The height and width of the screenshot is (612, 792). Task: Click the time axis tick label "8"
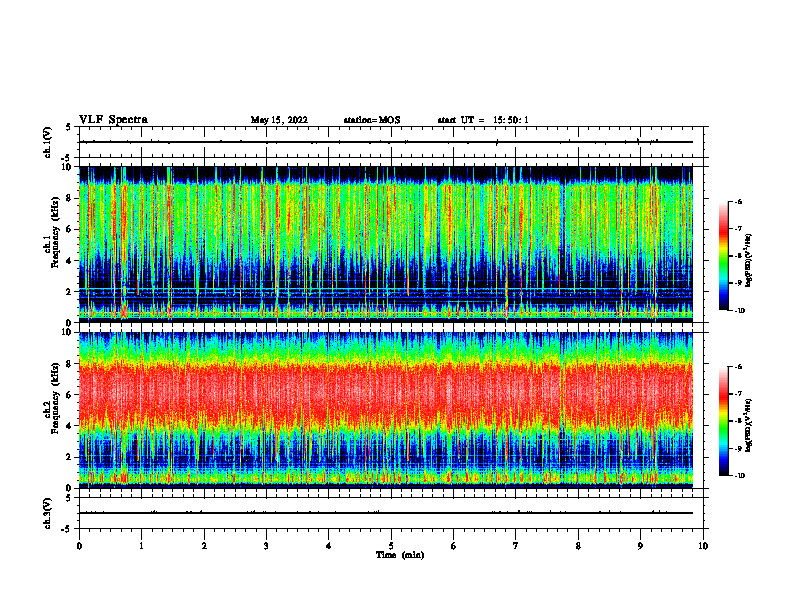[x=578, y=546]
